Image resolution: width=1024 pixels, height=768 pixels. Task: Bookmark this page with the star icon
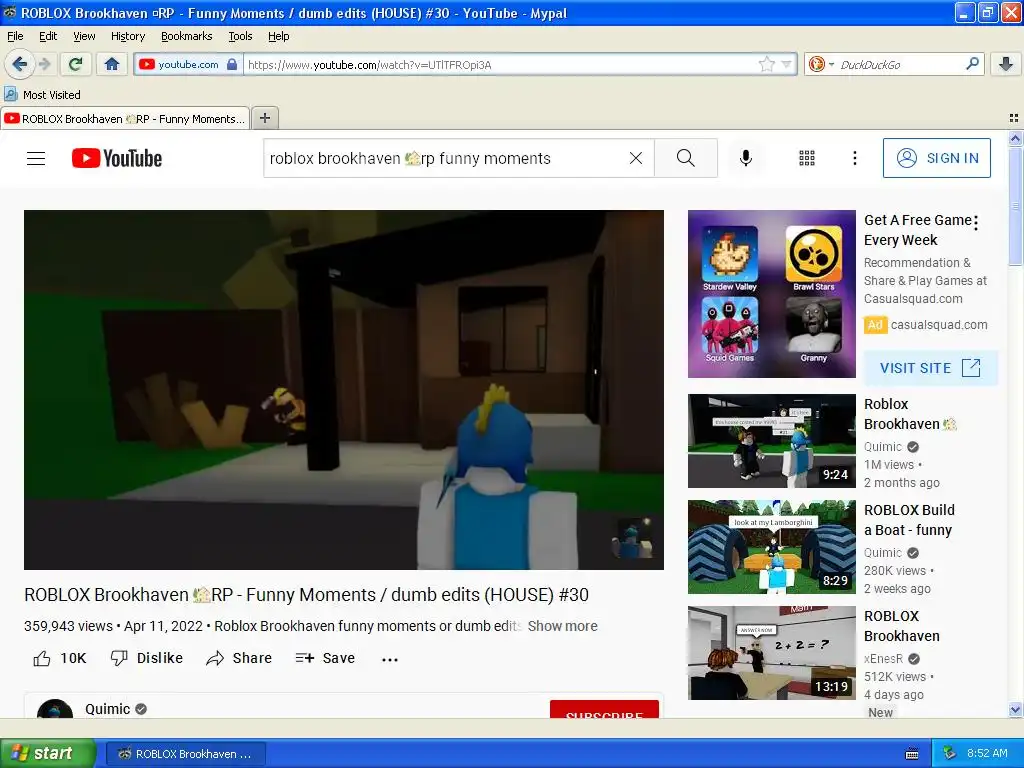point(766,64)
